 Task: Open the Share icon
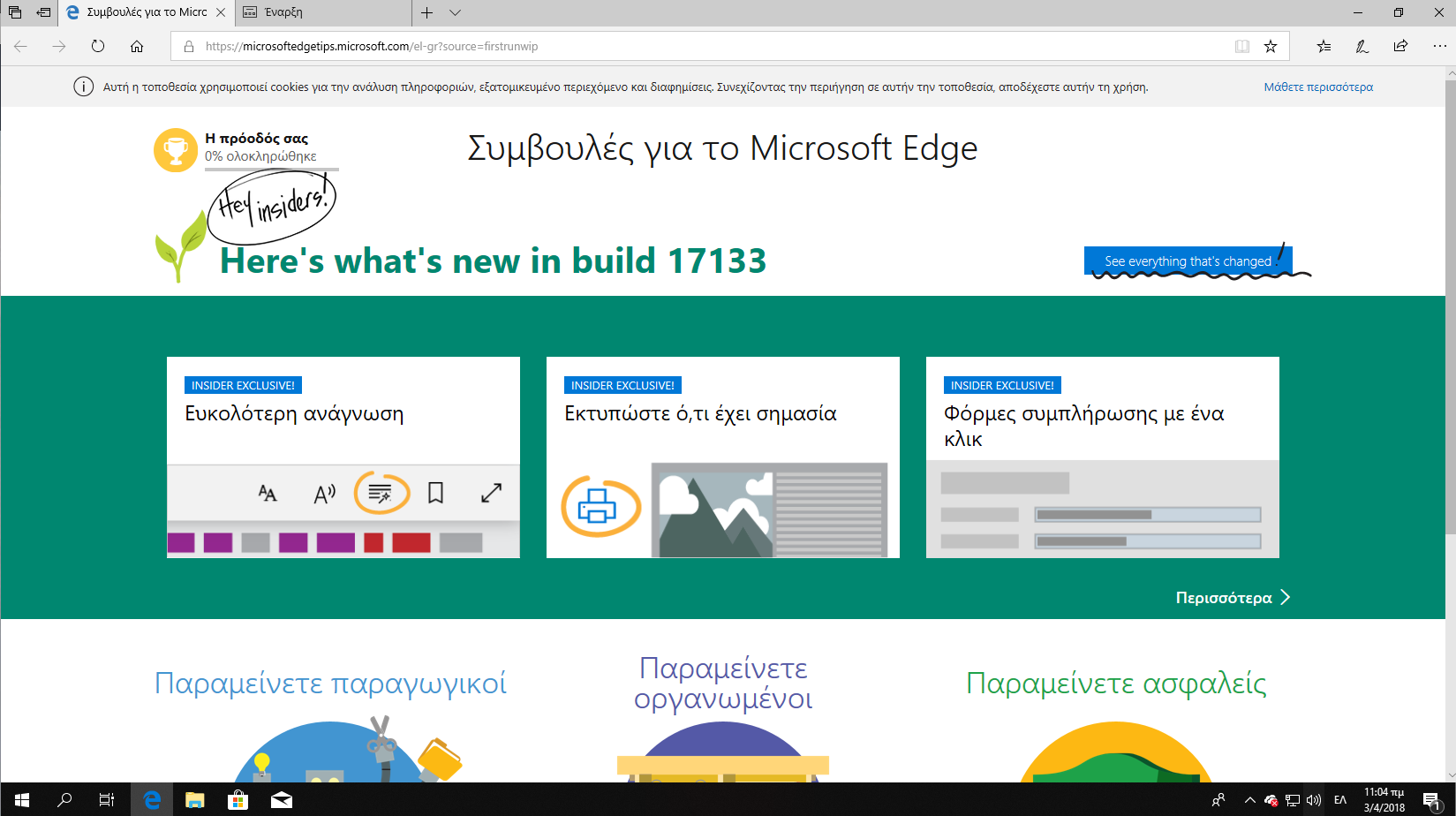point(1400,47)
